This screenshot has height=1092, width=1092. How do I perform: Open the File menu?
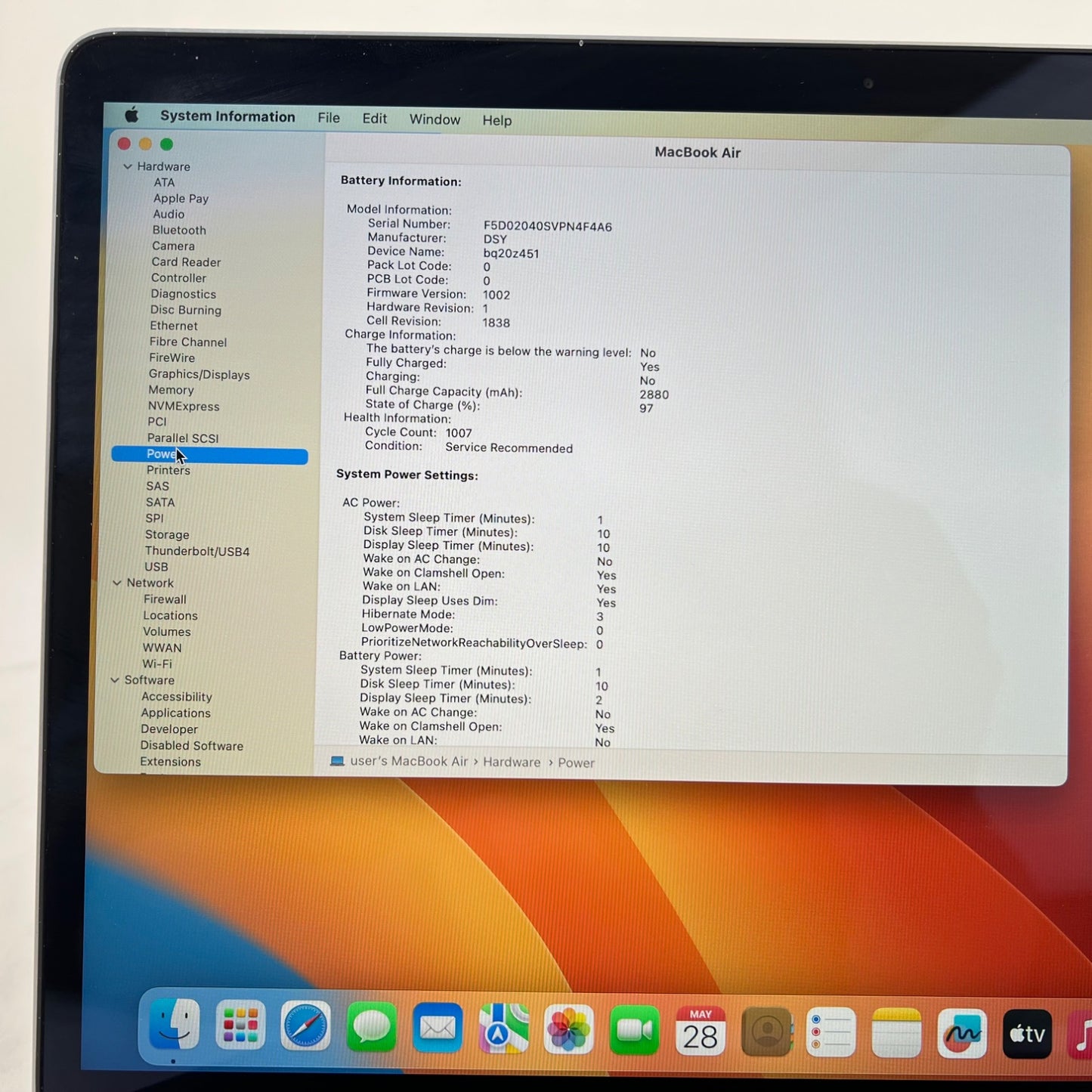[x=329, y=118]
